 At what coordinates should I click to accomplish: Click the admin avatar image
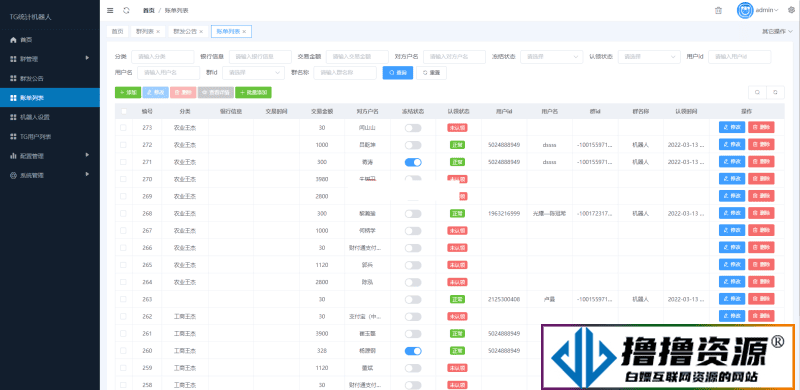[745, 10]
